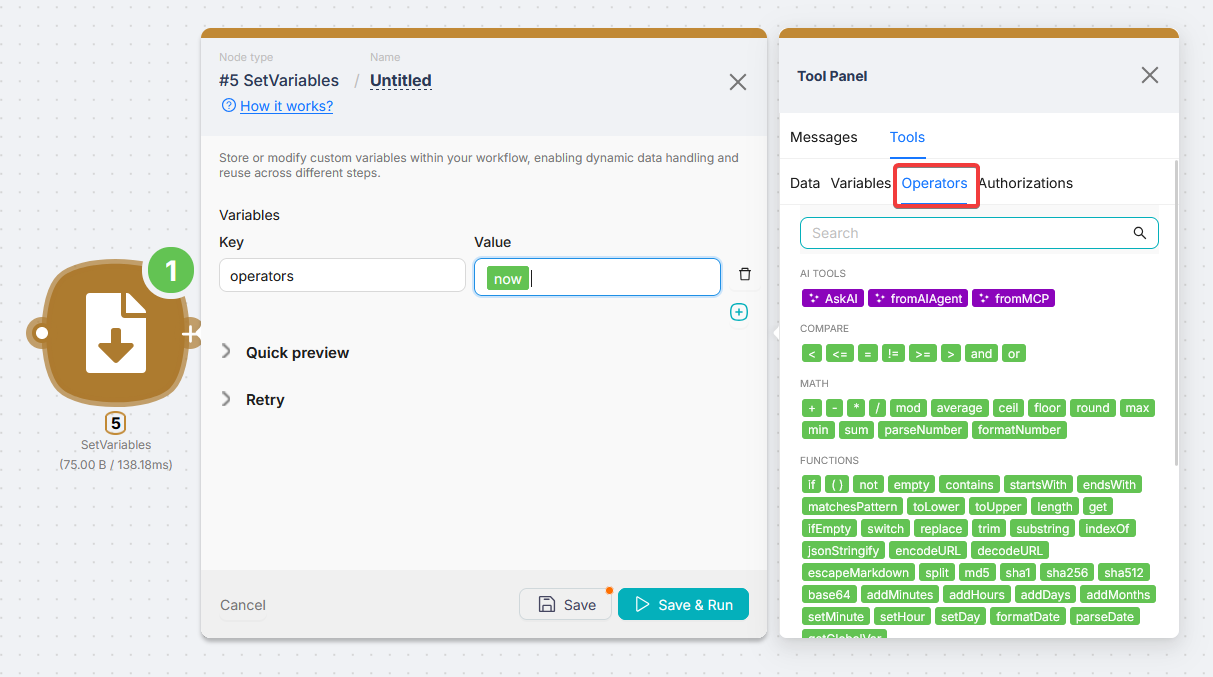Click the search magnifier icon in Tool Panel
Image resolution: width=1213 pixels, height=677 pixels.
(x=1139, y=233)
